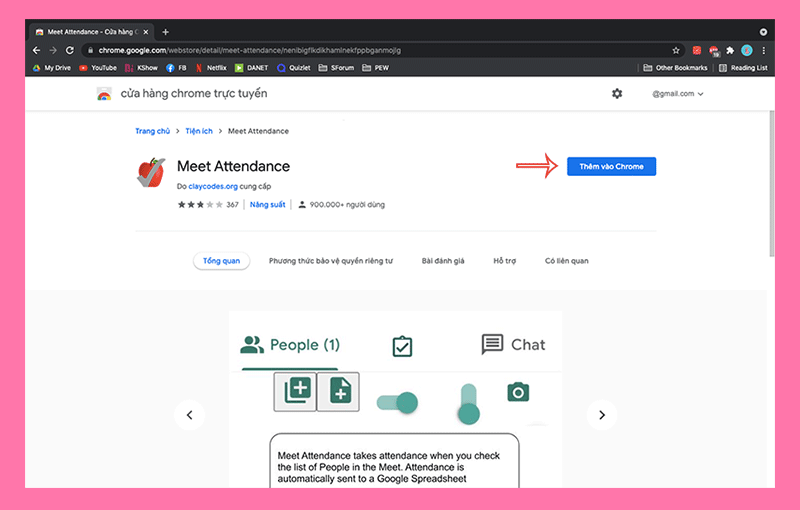Bookmark this page with the star icon

pos(676,50)
